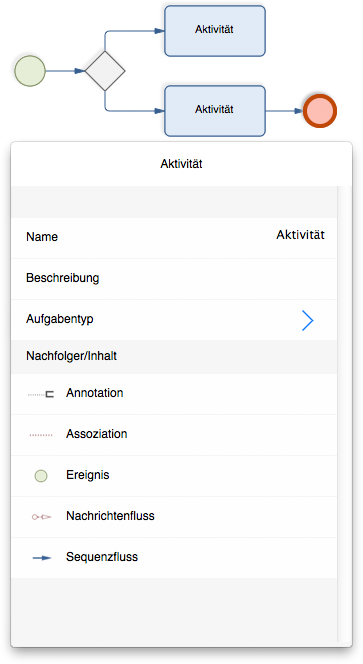Screen dimensions: 363x664
Task: Click the dotted Assoziation line icon
Action: point(41,435)
